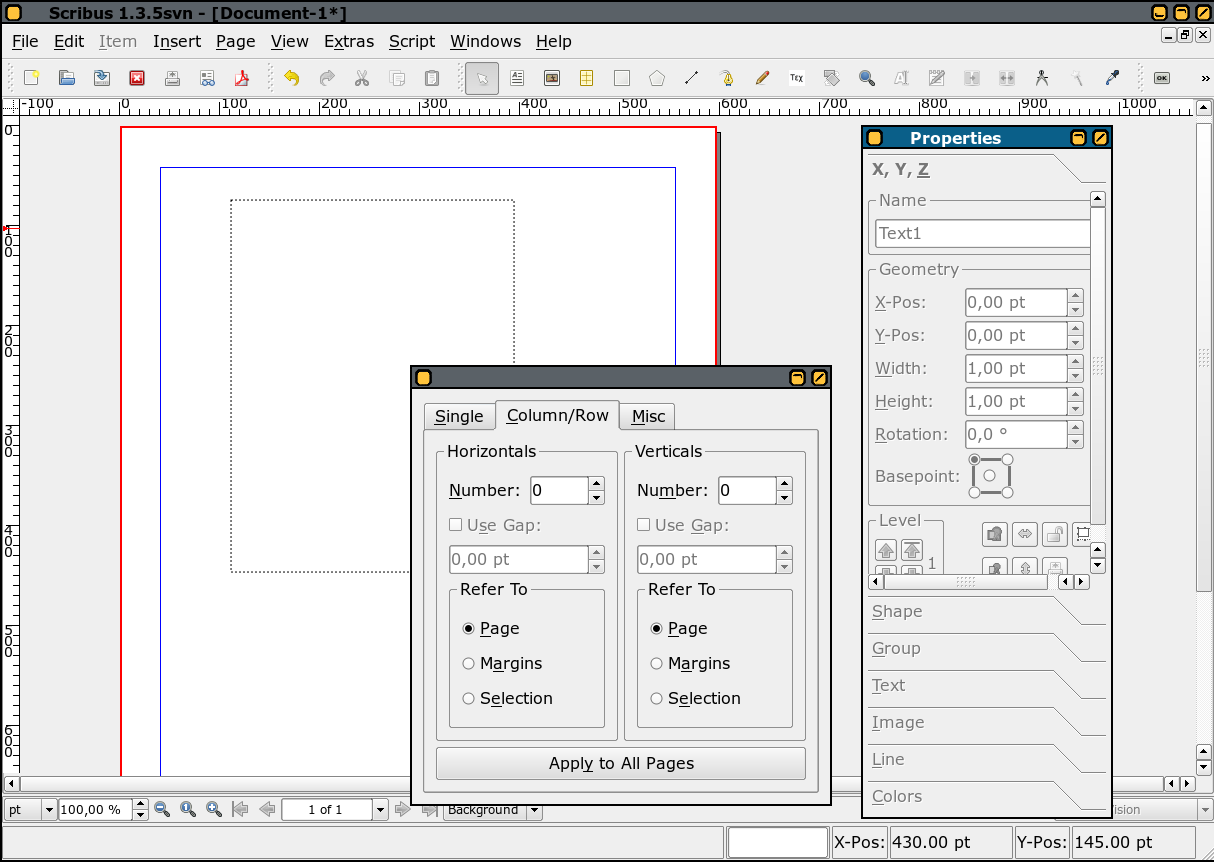Click the horizontal flip arrows button in Properties
Viewport: 1214px width, 862px height.
click(1025, 534)
